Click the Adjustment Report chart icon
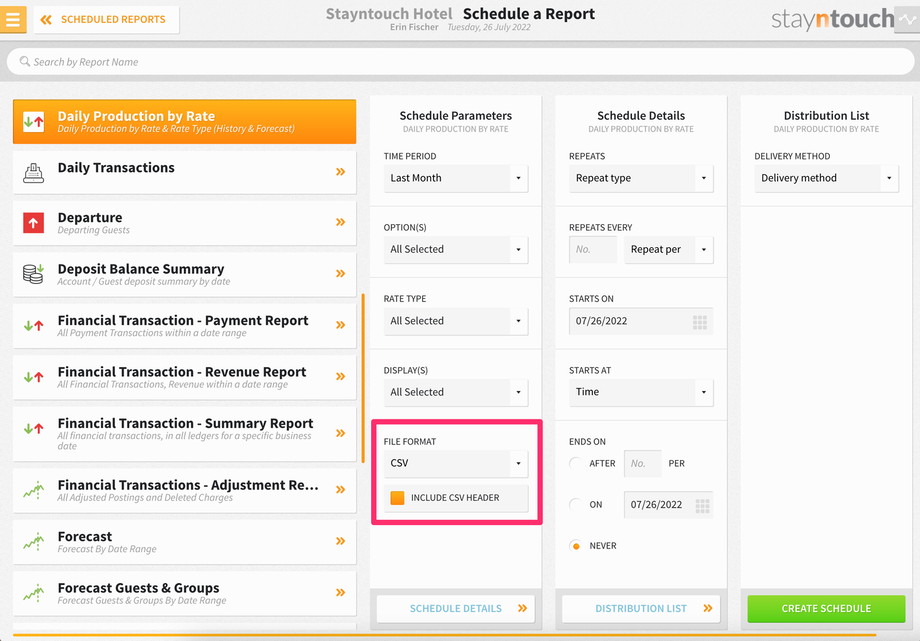Viewport: 920px width, 641px height. point(33,490)
